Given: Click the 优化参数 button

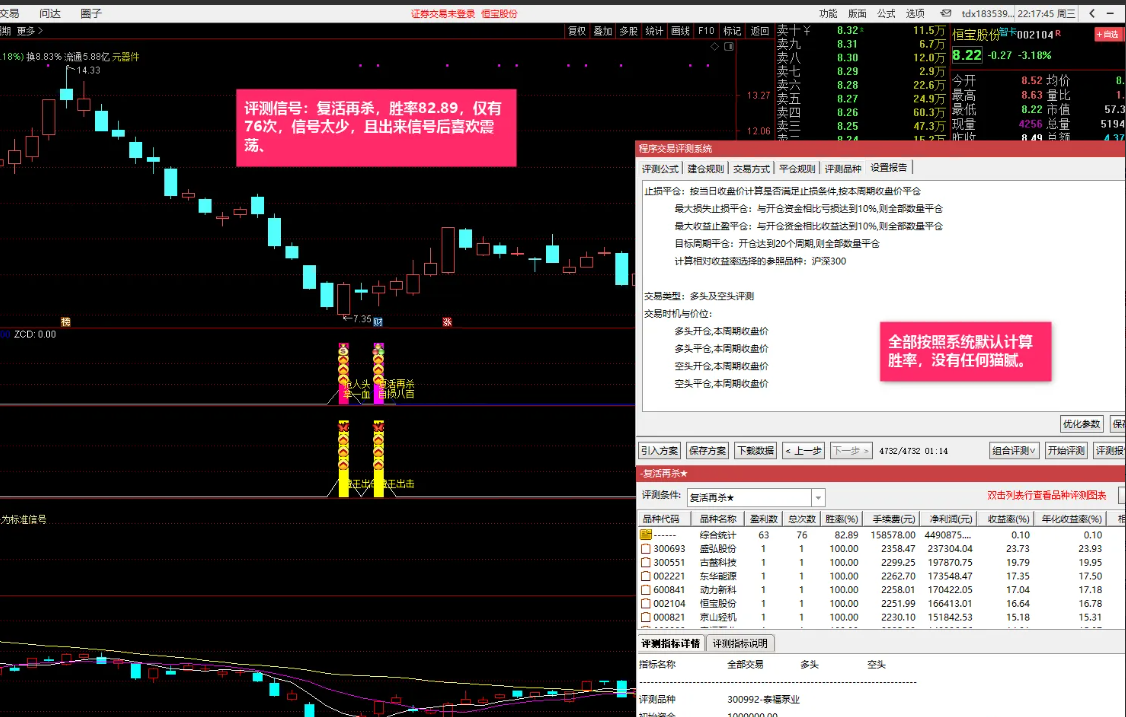Looking at the screenshot, I should [x=1081, y=424].
